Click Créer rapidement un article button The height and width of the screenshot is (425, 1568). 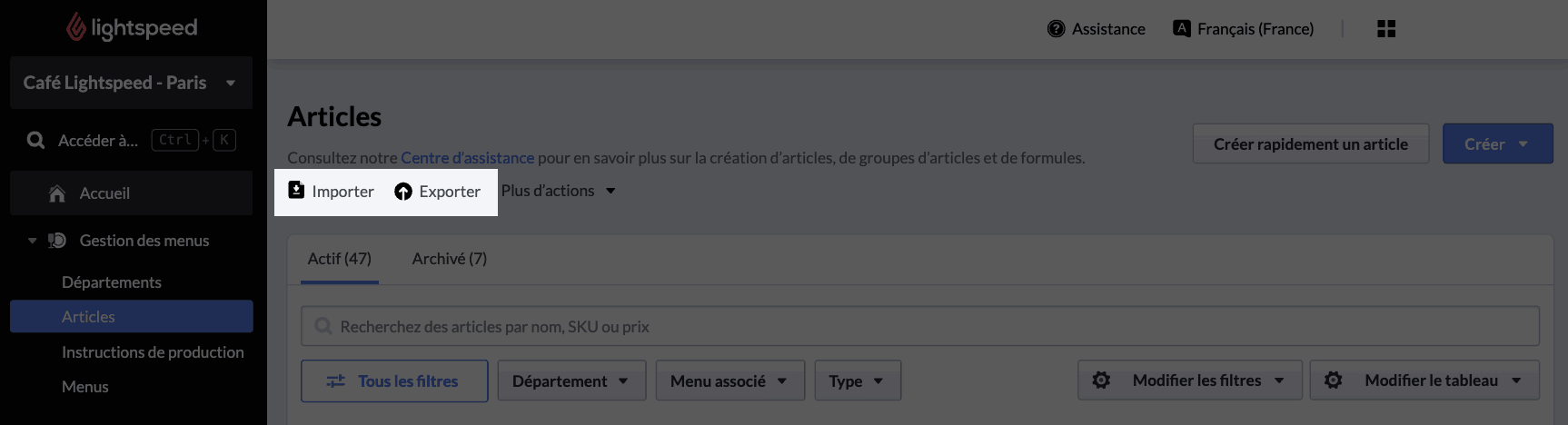tap(1310, 144)
